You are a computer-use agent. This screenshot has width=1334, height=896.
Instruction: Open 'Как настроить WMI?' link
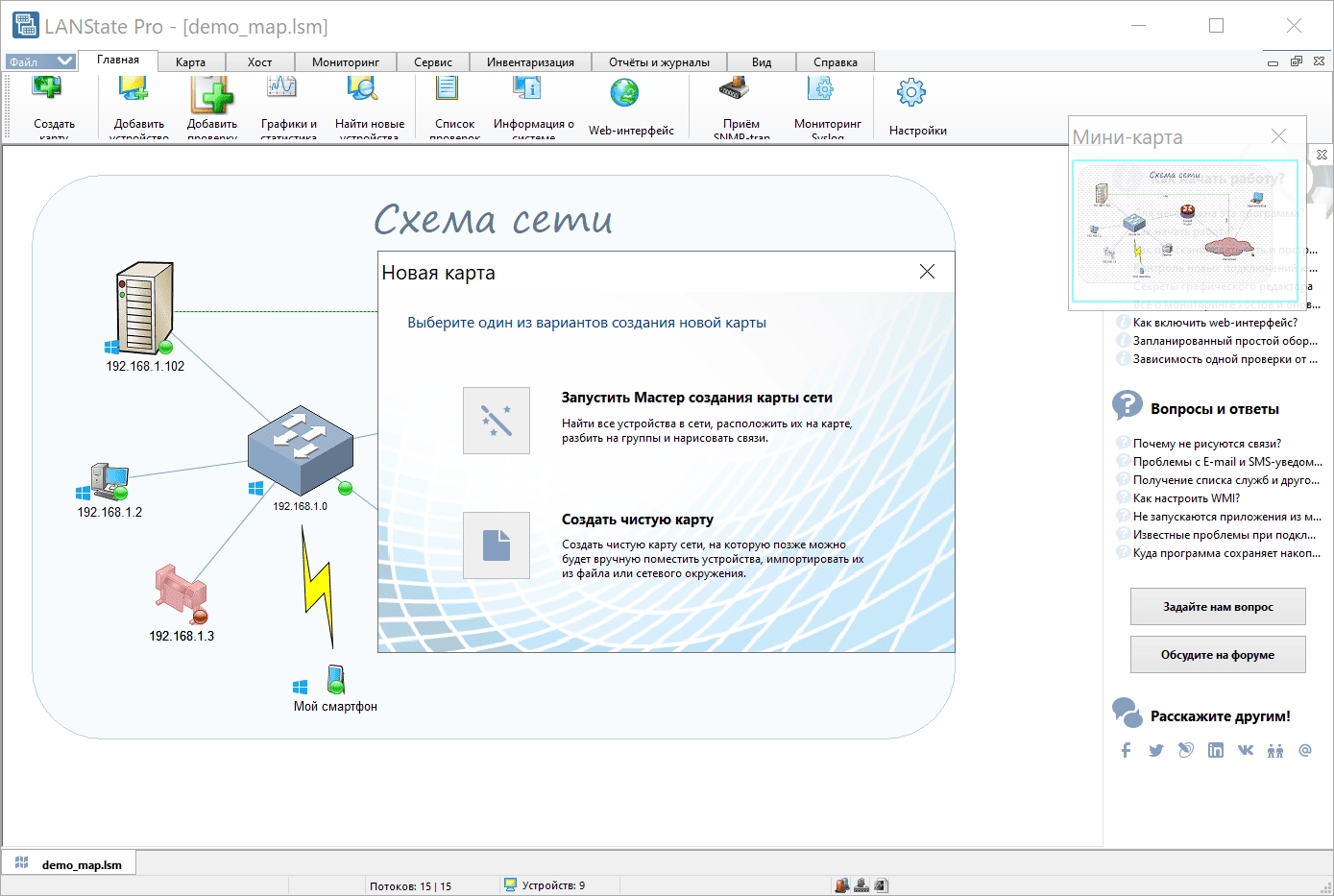click(1186, 498)
